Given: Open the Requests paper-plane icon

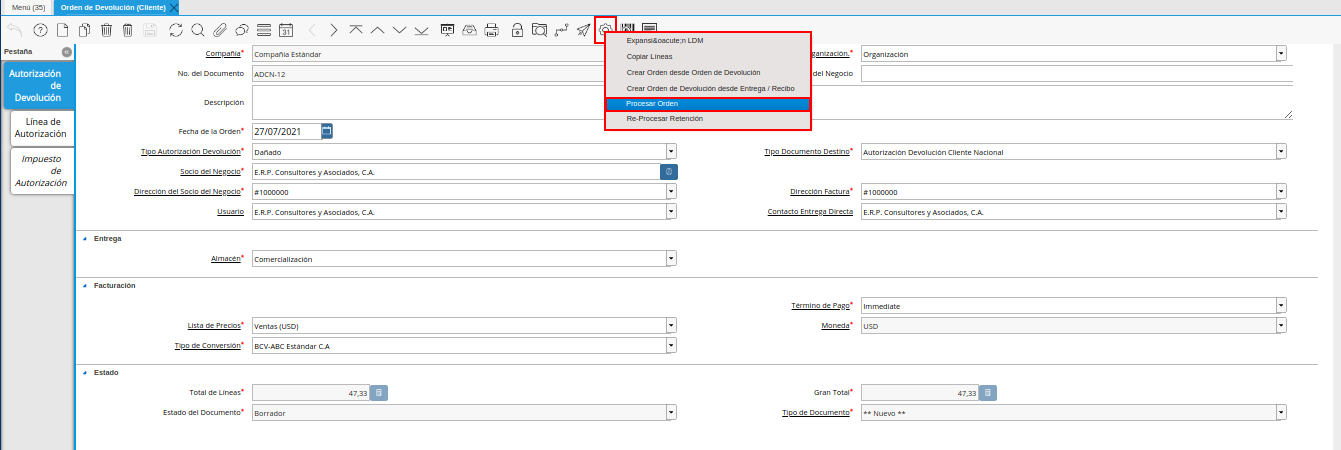Looking at the screenshot, I should (x=583, y=30).
